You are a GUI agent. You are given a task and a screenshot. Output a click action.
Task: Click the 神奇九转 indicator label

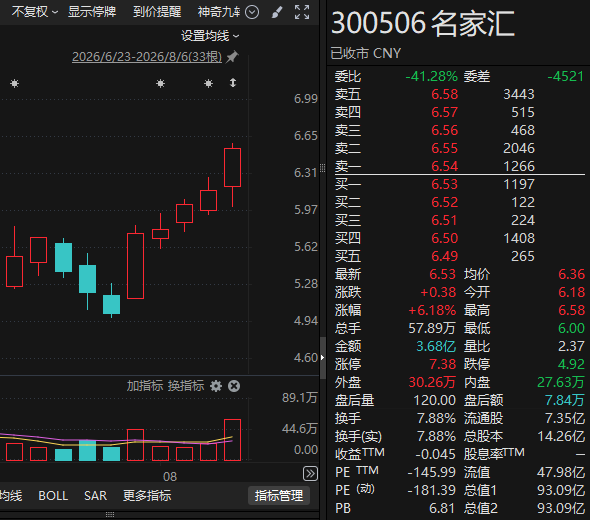(219, 12)
